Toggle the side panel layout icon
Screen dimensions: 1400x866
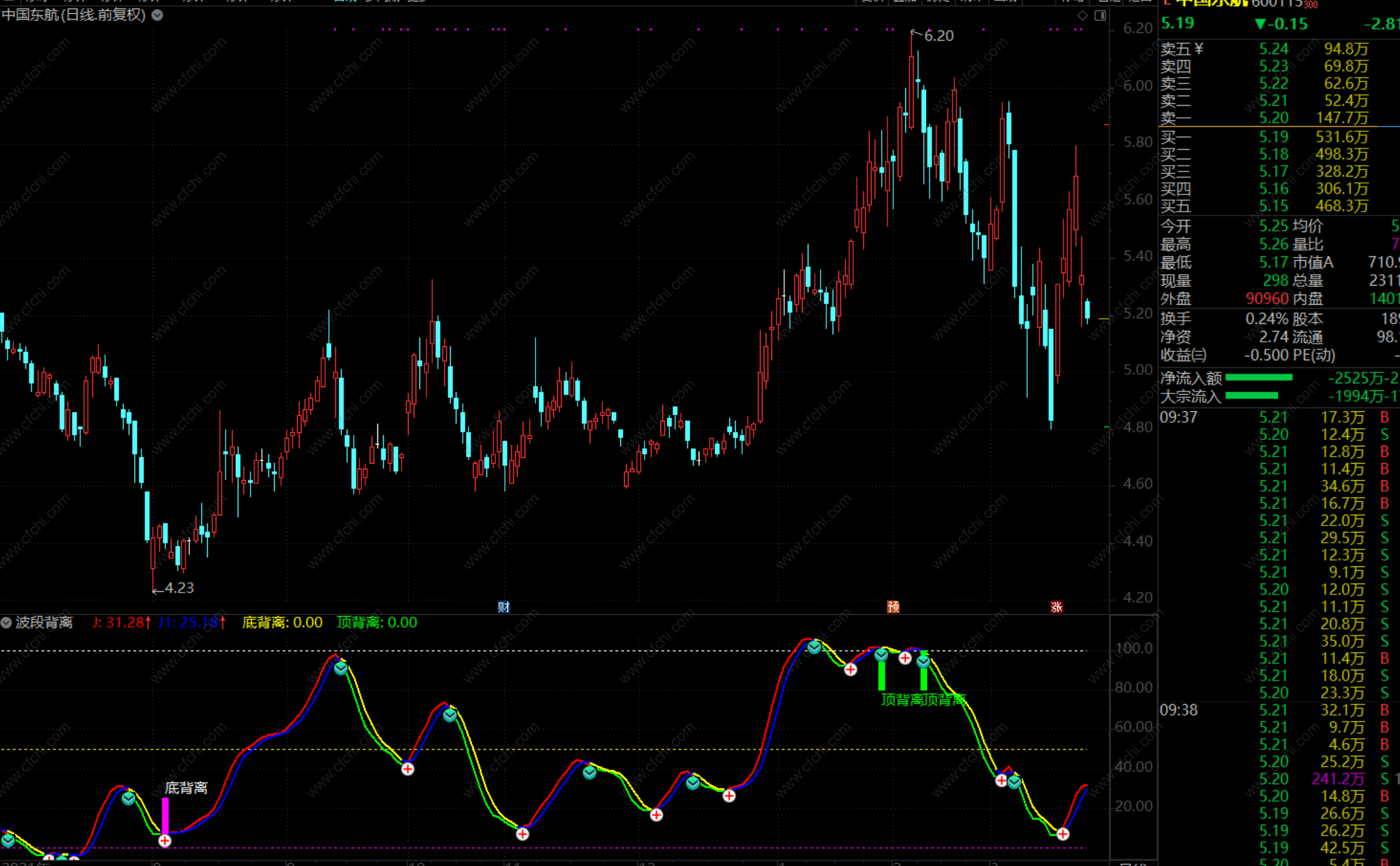click(x=1100, y=15)
